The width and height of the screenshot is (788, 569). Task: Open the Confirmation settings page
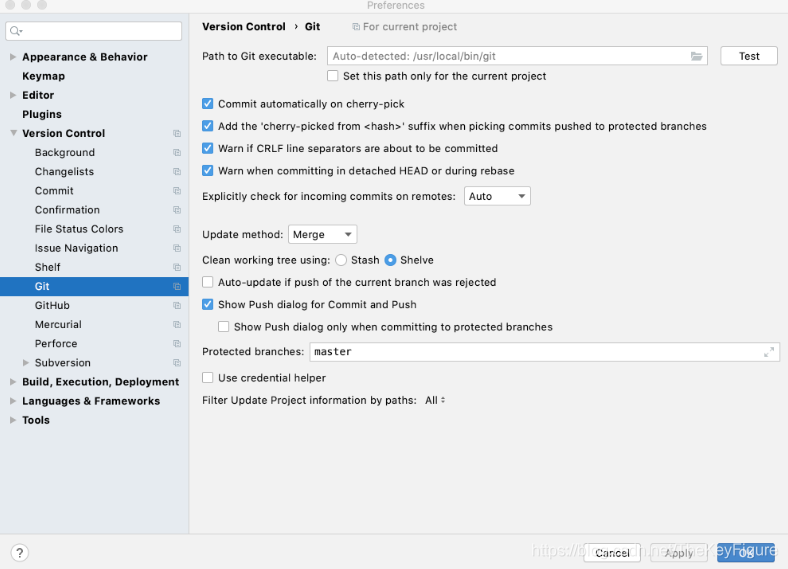67,210
